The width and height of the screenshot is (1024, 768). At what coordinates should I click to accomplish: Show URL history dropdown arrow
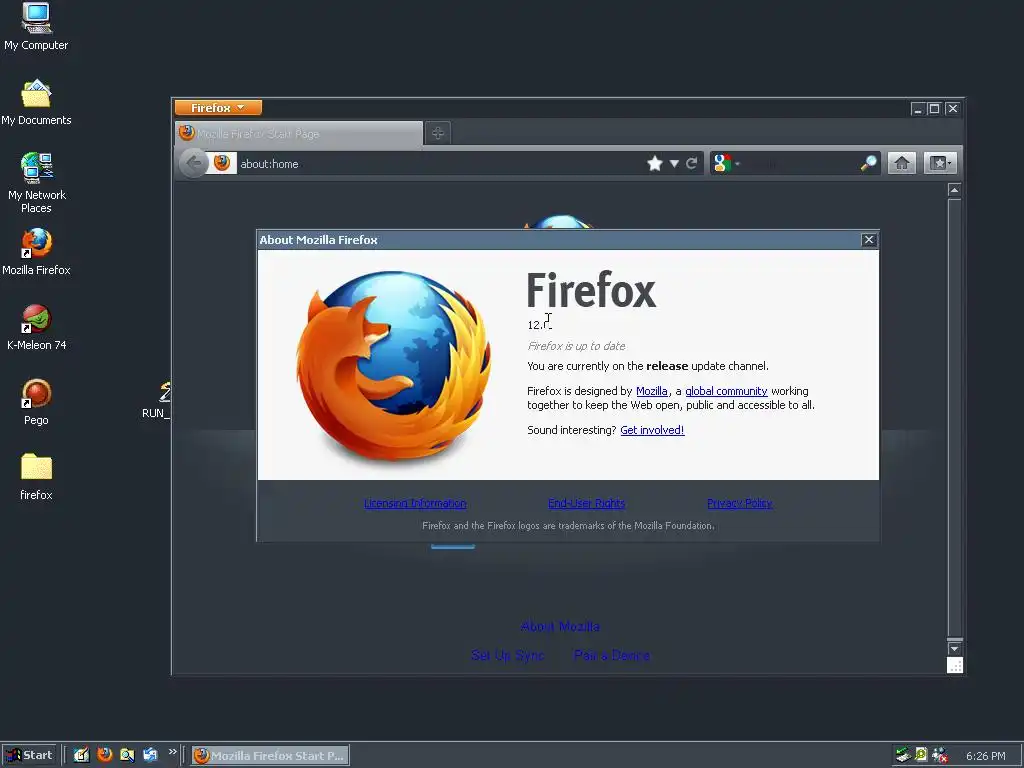pos(674,163)
